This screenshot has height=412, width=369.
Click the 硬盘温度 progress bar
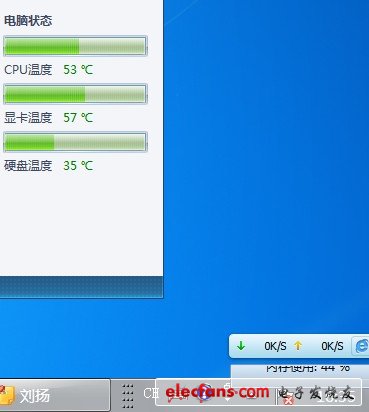click(75, 142)
